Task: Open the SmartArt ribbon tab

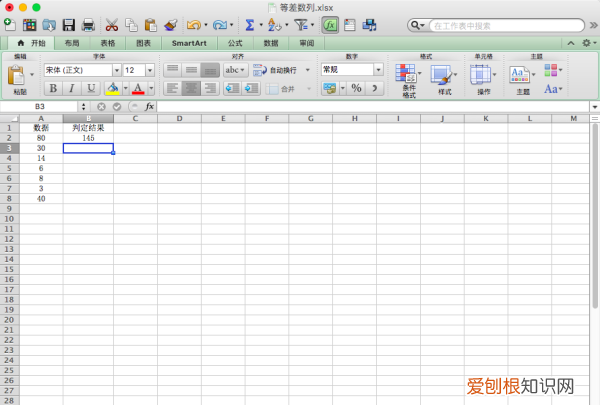Action: (189, 44)
